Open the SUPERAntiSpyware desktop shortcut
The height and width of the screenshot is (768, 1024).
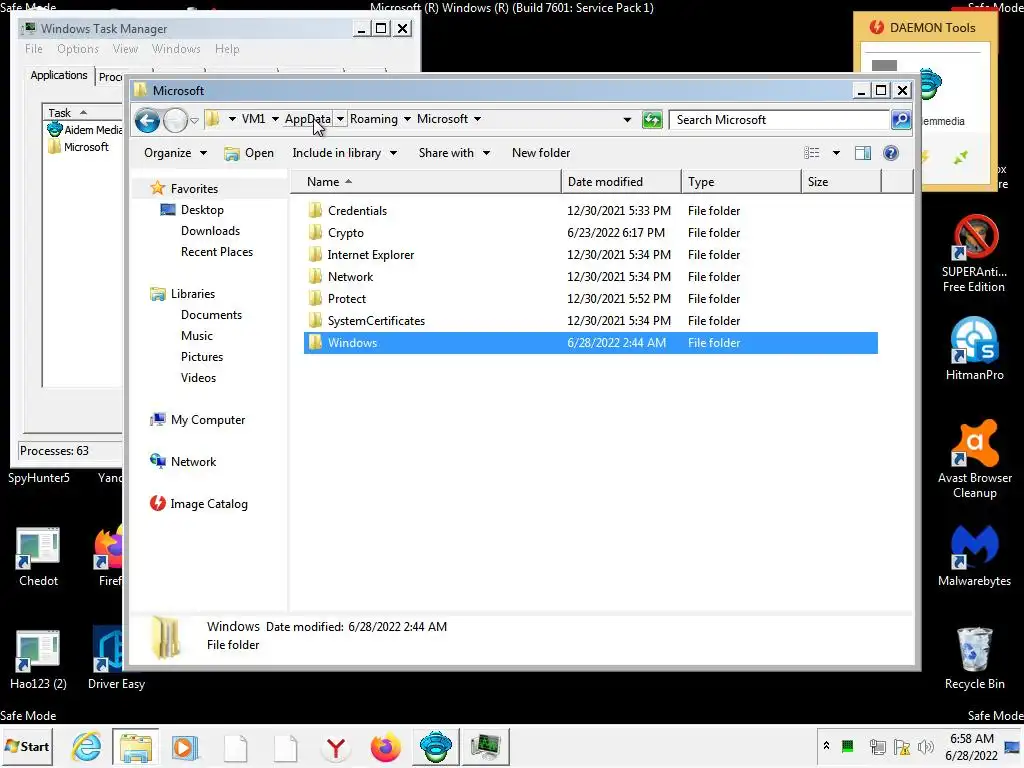tap(974, 253)
